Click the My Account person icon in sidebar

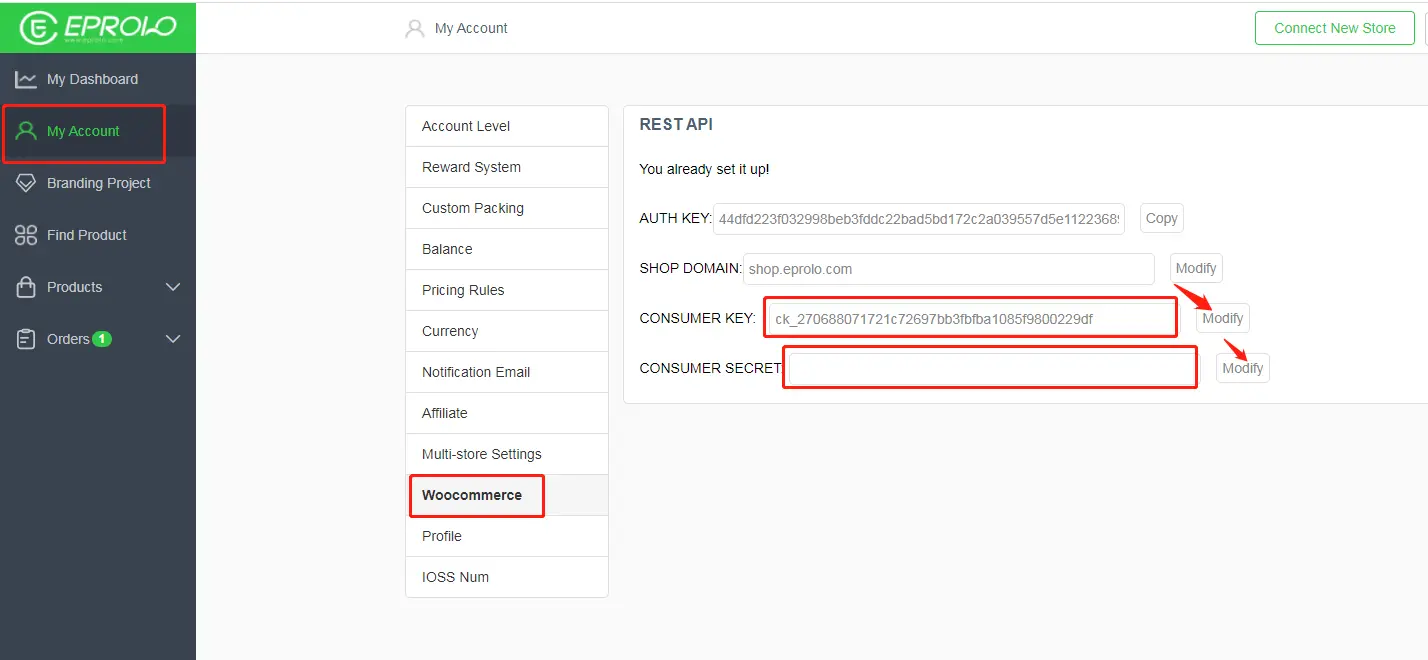click(26, 131)
